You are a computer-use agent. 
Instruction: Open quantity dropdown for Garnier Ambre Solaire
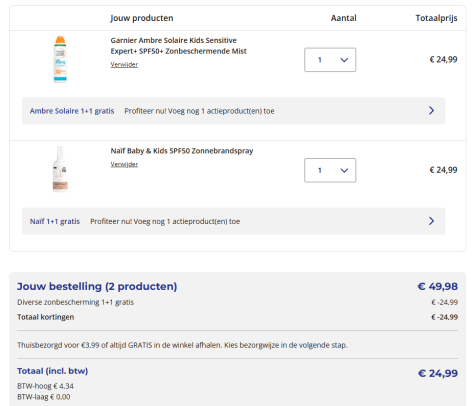(x=330, y=60)
